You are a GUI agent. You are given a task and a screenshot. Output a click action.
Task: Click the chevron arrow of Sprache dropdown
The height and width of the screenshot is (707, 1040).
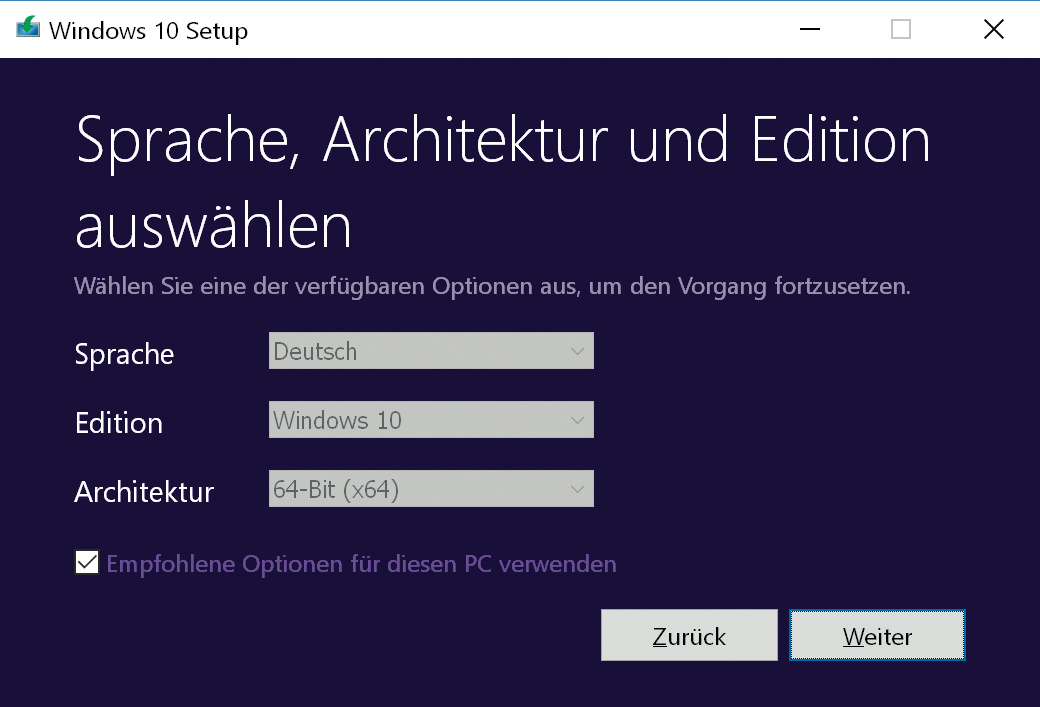(x=577, y=351)
